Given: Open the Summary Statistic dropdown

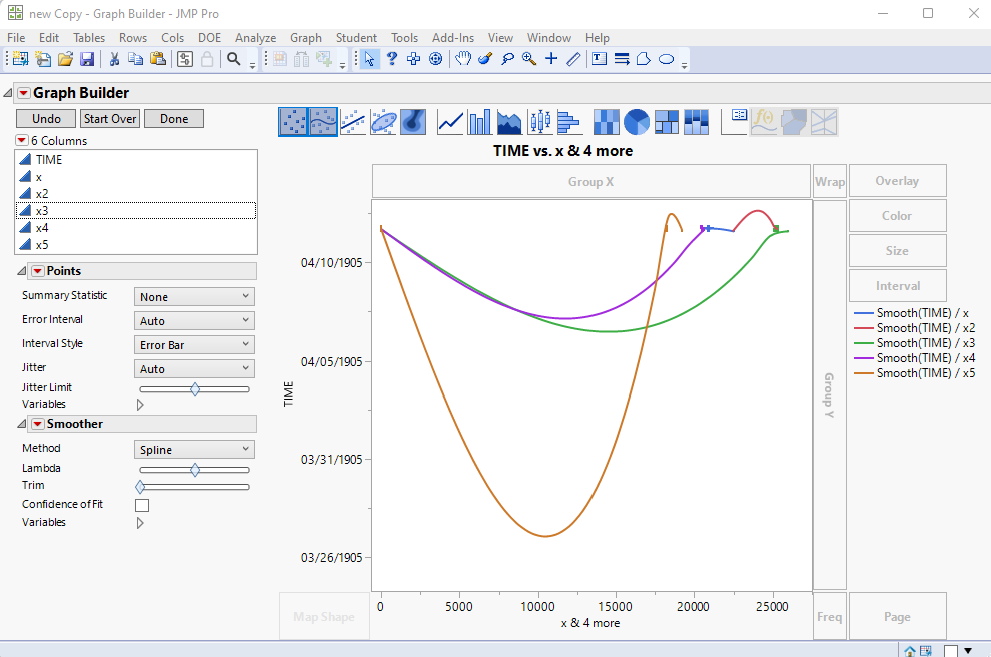Looking at the screenshot, I should coord(194,296).
